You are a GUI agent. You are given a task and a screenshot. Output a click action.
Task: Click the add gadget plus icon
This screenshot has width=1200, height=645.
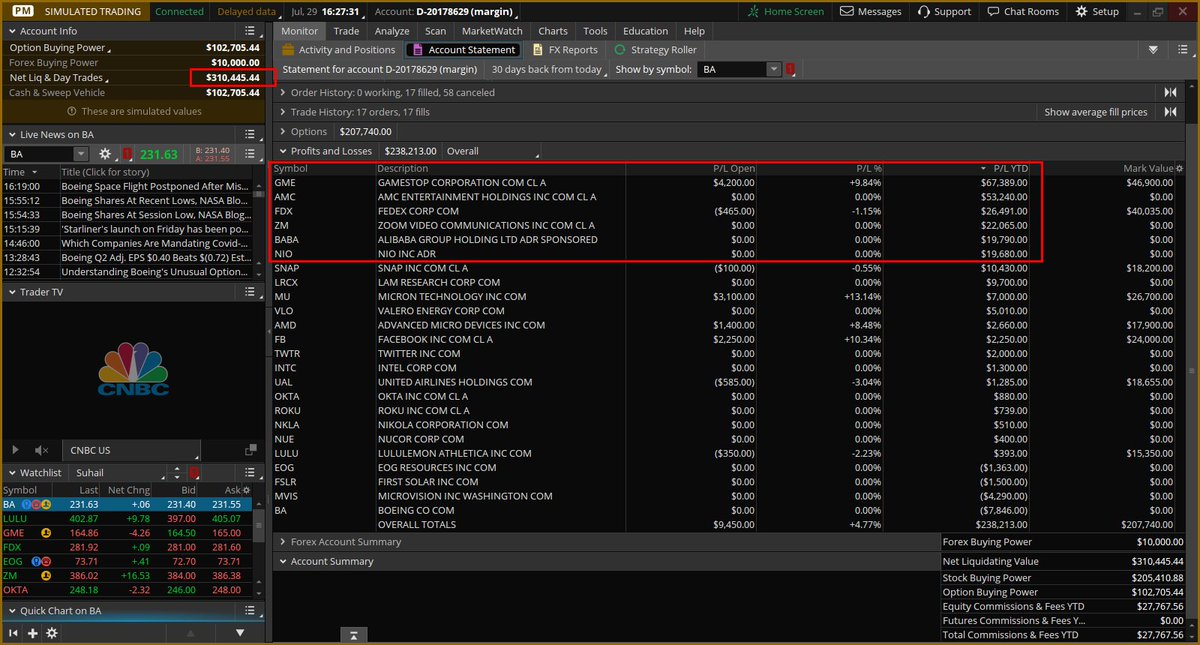point(33,633)
